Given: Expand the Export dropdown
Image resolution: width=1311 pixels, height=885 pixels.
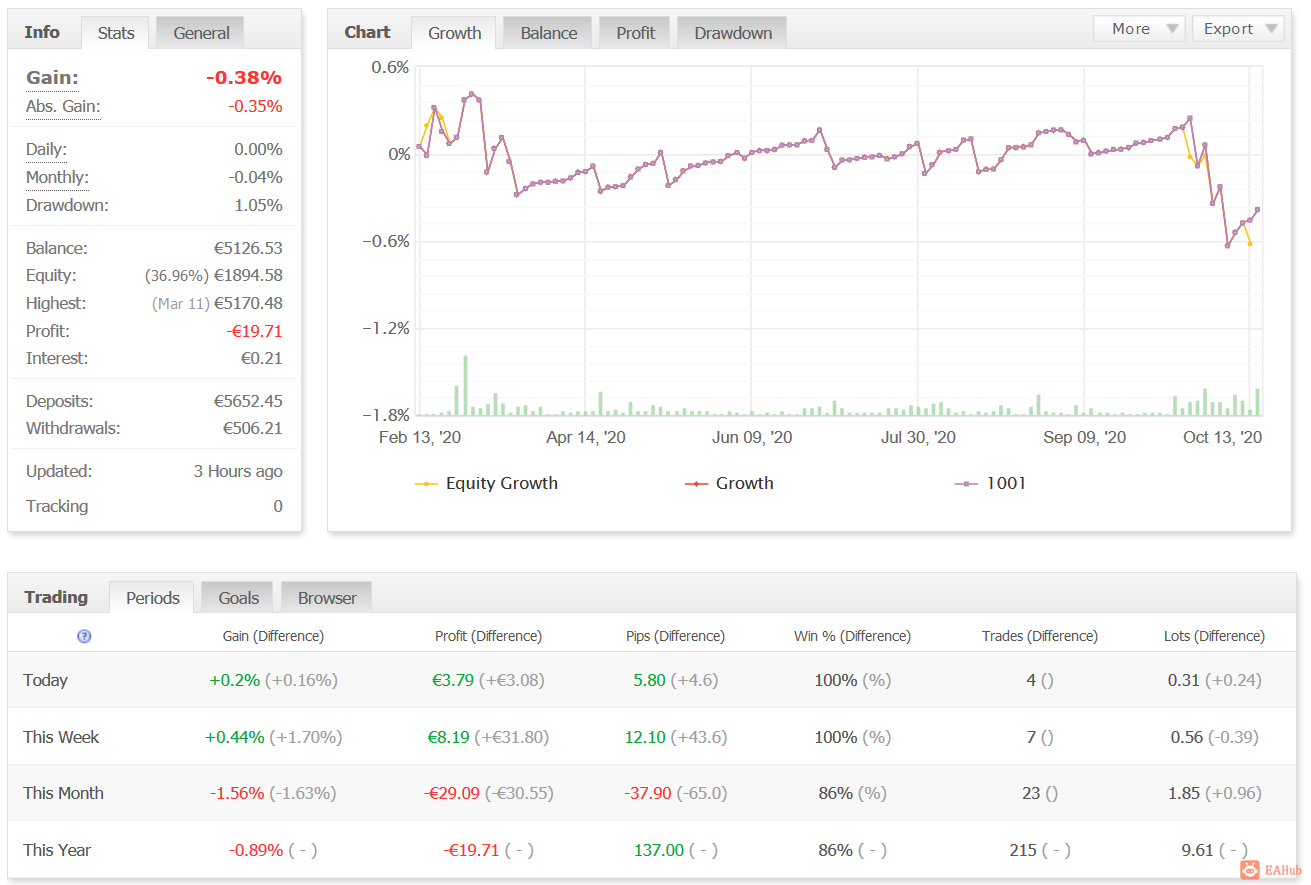Looking at the screenshot, I should pos(1237,29).
